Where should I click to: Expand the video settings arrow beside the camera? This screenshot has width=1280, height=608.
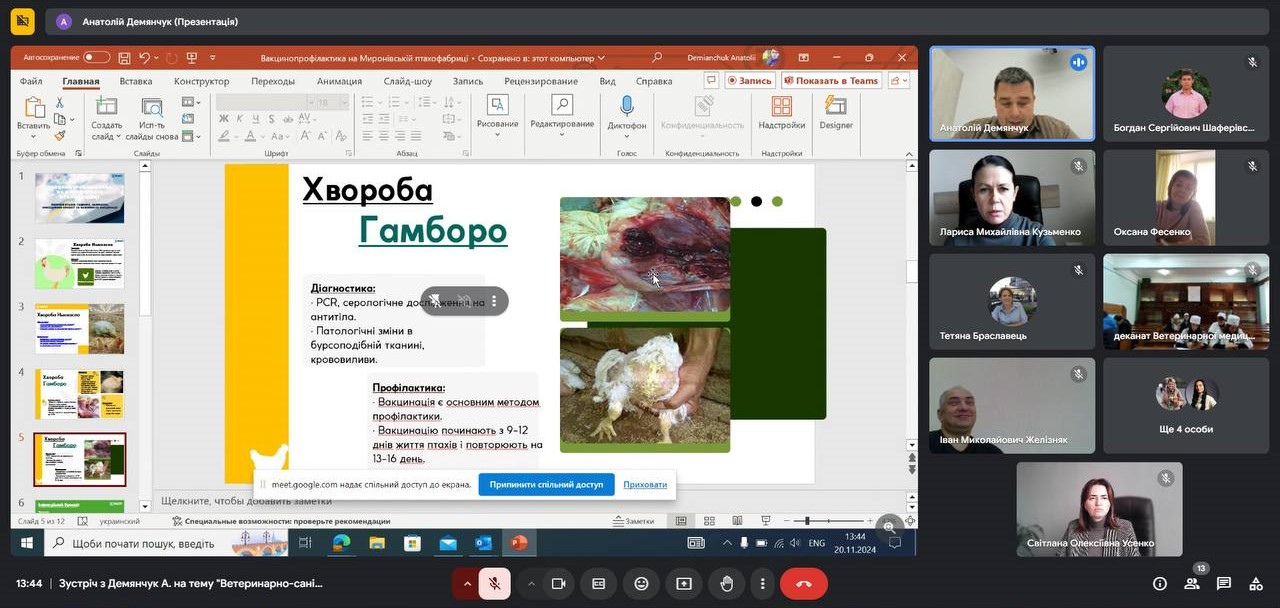click(531, 584)
